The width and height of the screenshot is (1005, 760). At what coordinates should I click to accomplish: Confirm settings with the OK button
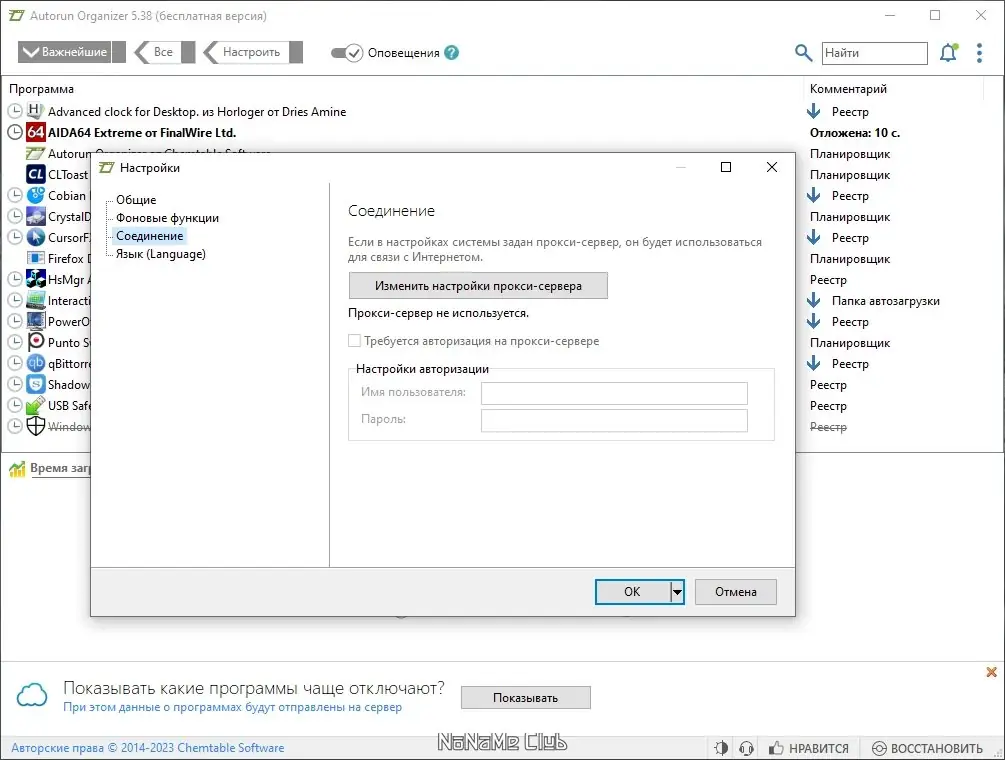(x=633, y=591)
